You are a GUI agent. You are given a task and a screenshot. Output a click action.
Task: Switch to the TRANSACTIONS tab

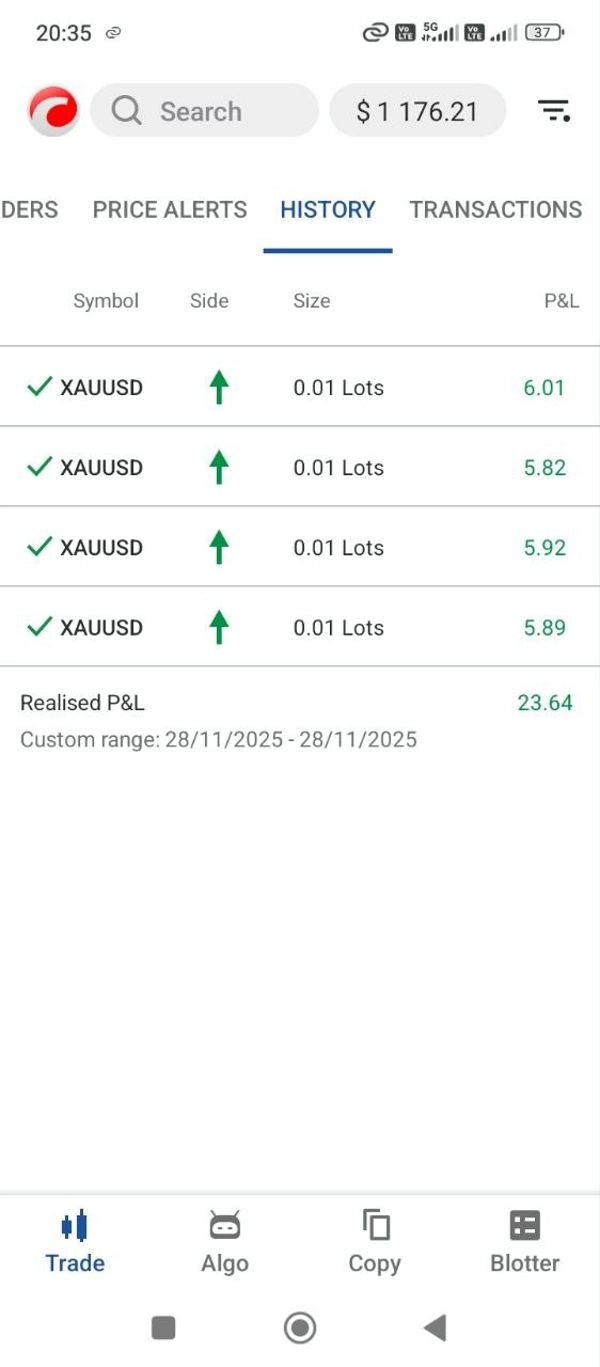point(495,210)
